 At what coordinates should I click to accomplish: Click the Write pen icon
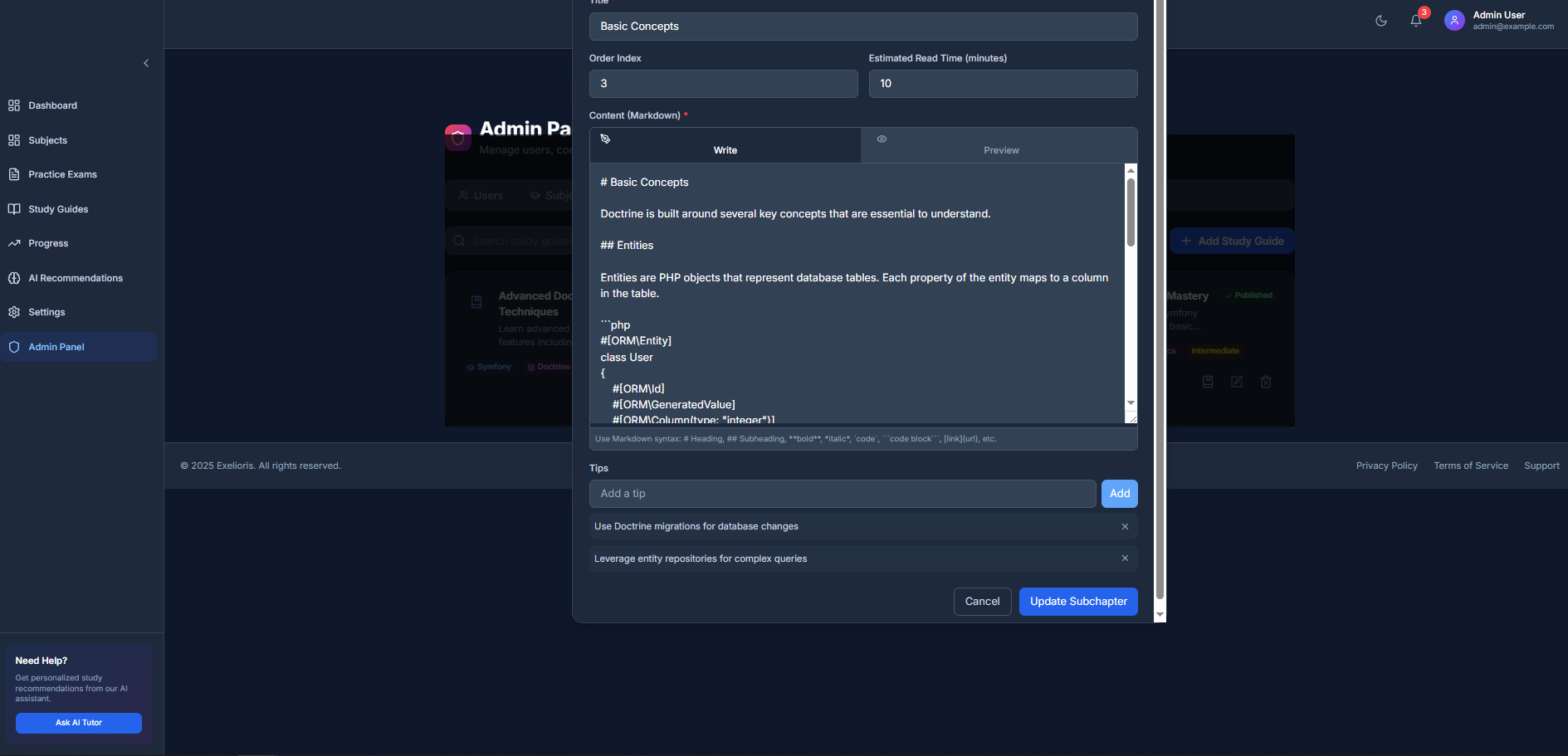click(605, 139)
